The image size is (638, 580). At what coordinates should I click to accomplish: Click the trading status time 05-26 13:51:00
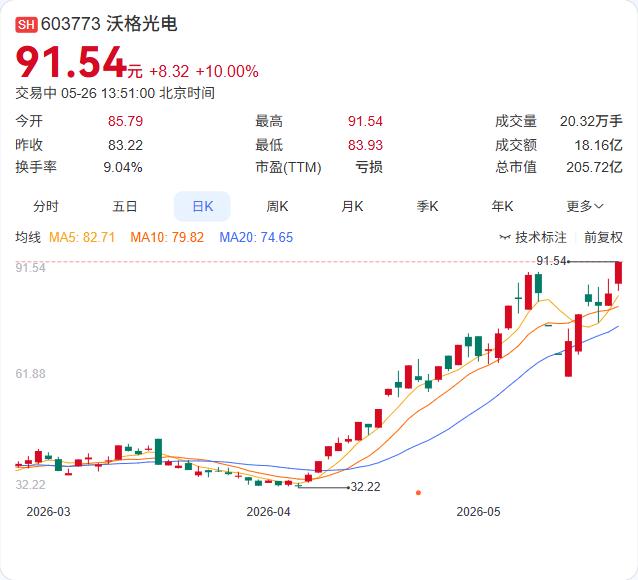108,93
